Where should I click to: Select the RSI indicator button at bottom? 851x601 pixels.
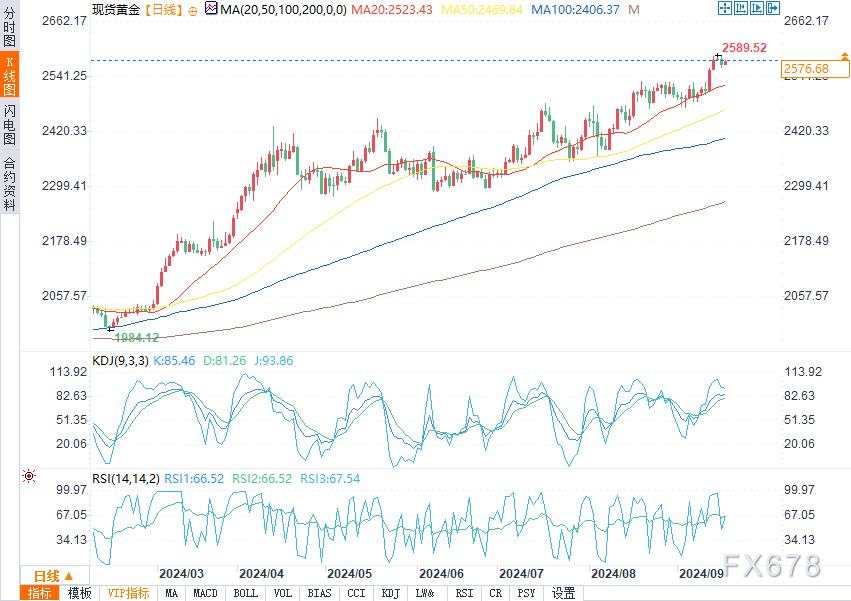[x=464, y=593]
